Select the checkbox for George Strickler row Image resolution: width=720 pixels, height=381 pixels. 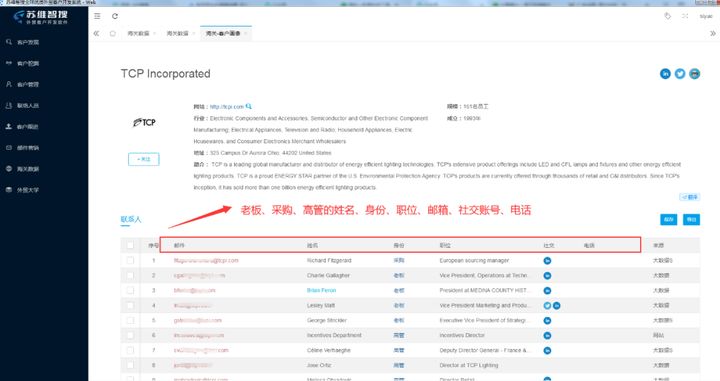click(x=130, y=320)
